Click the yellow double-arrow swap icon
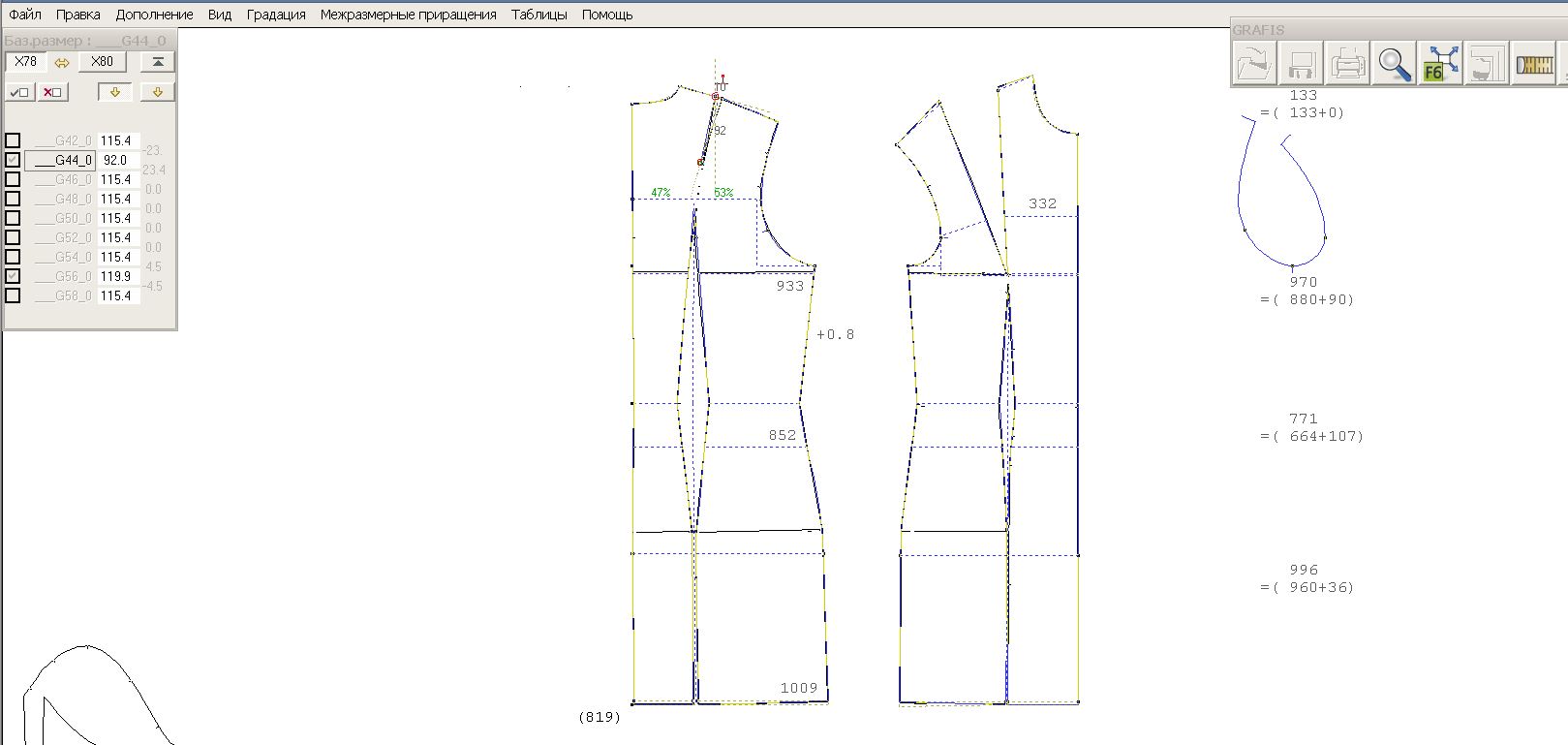1568x745 pixels. click(62, 63)
